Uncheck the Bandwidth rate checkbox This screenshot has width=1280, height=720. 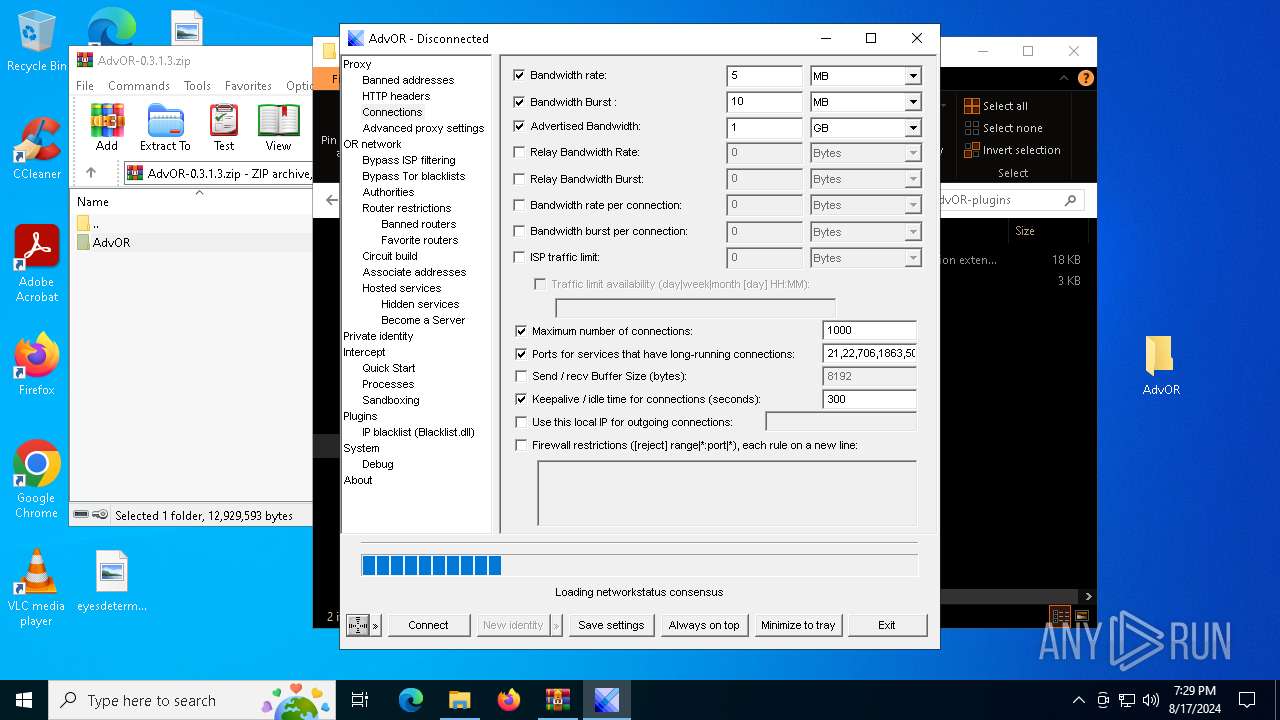[x=519, y=75]
